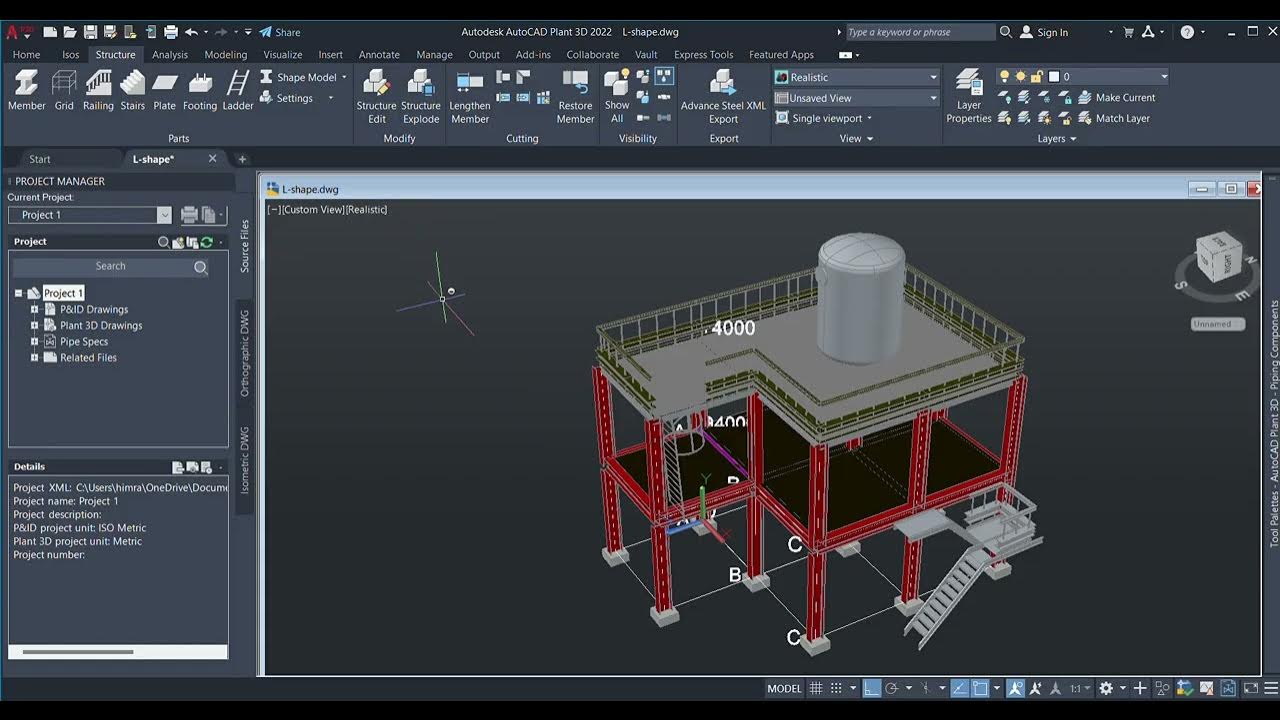
Task: Pick the Railing tool
Action: pyautogui.click(x=98, y=90)
